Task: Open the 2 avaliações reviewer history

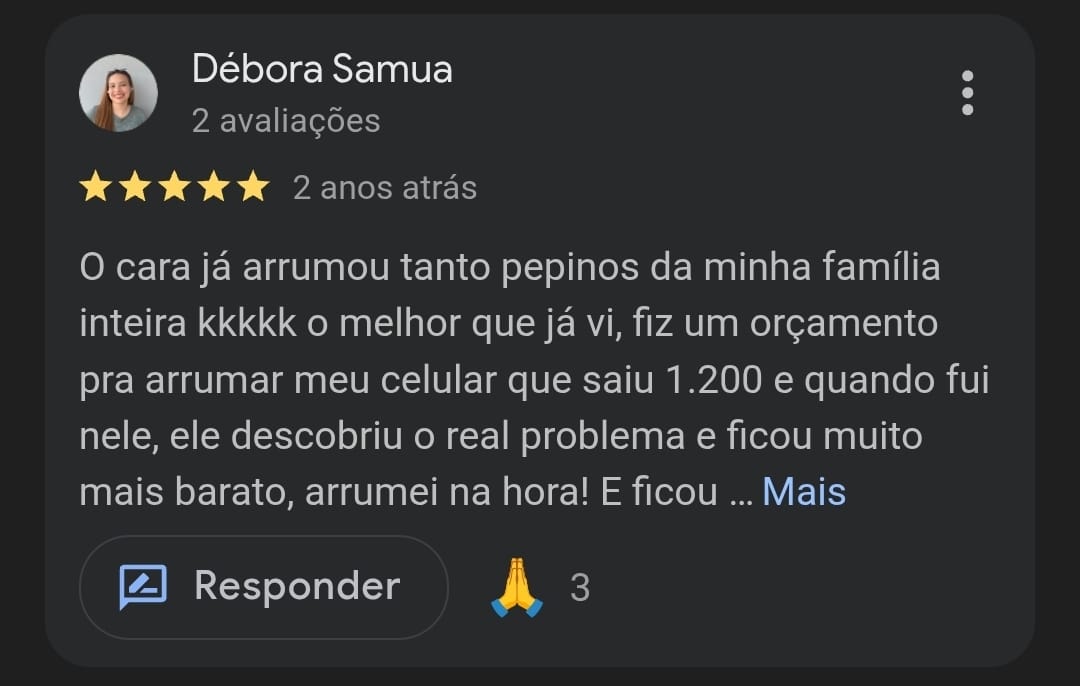Action: [x=285, y=120]
